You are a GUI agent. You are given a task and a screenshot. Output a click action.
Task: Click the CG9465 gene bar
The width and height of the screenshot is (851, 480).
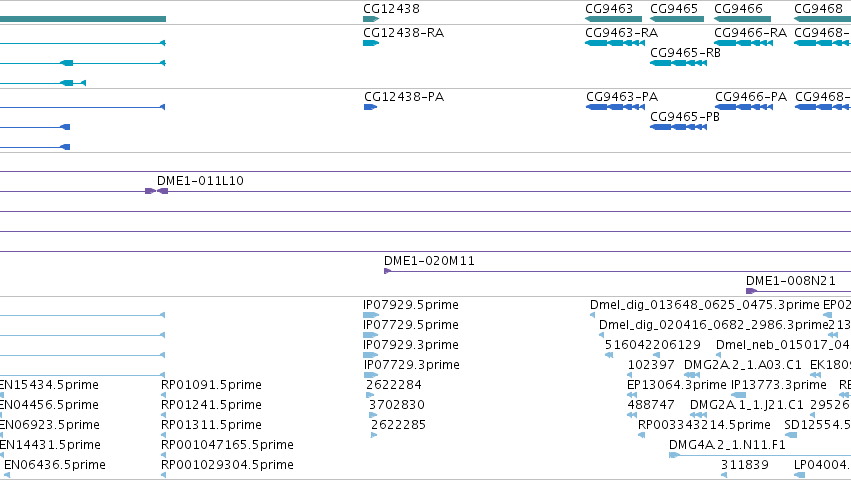(x=677, y=19)
